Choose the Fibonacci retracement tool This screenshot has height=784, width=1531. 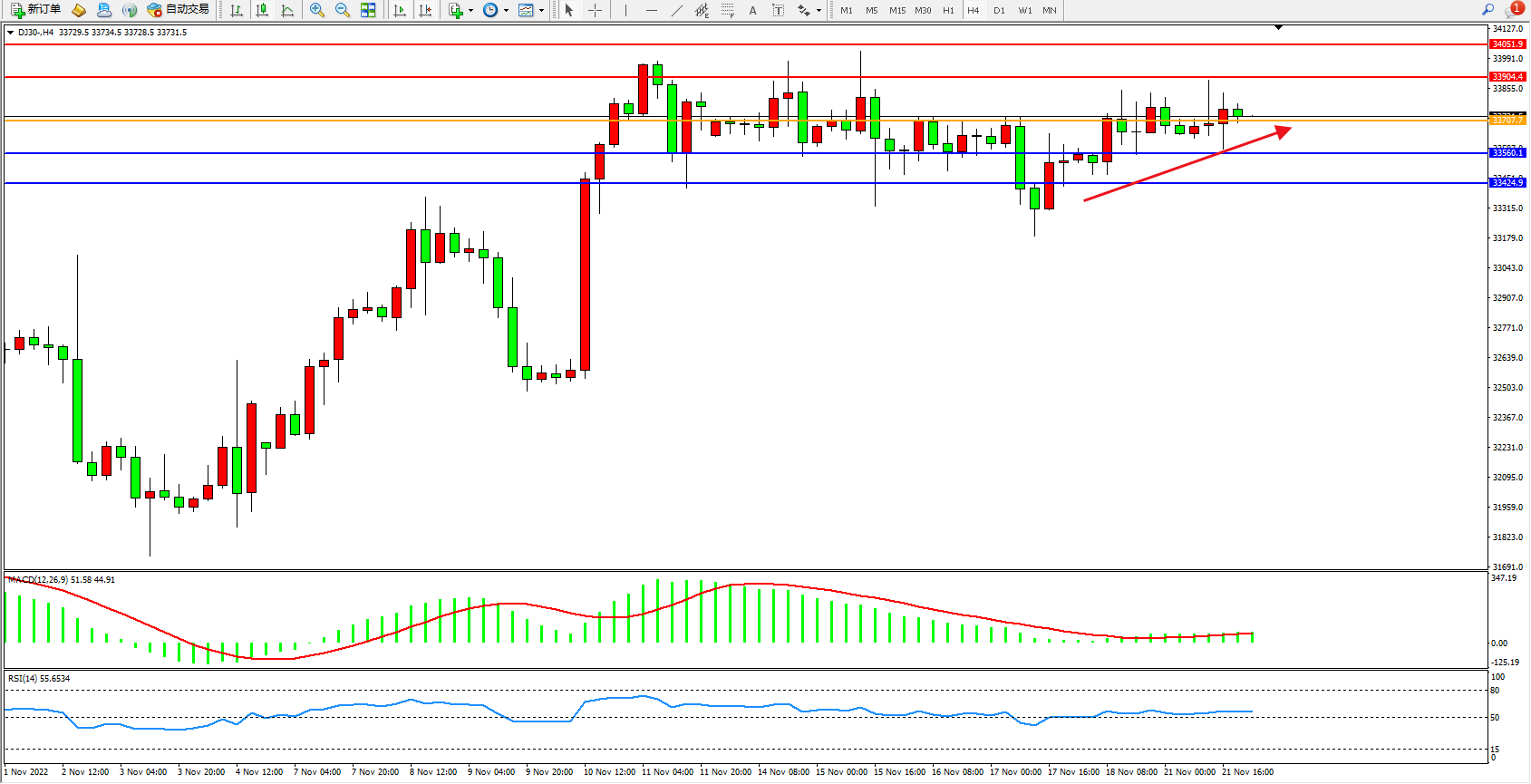click(x=728, y=10)
